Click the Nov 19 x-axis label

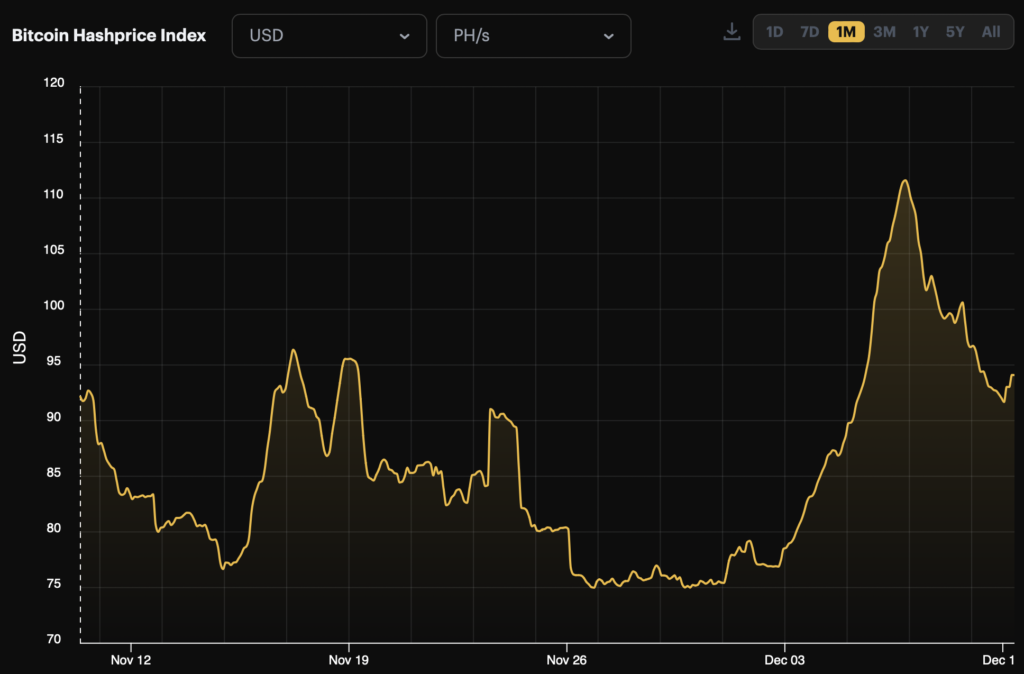coord(348,660)
